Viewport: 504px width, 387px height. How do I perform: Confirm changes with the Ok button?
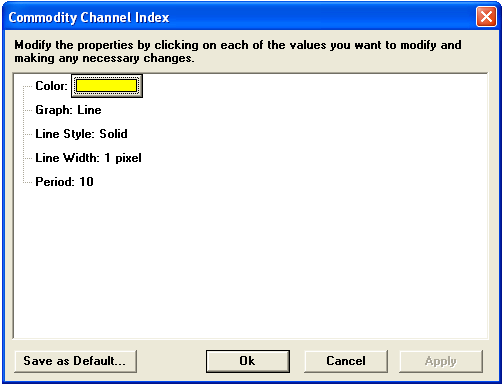click(x=247, y=361)
